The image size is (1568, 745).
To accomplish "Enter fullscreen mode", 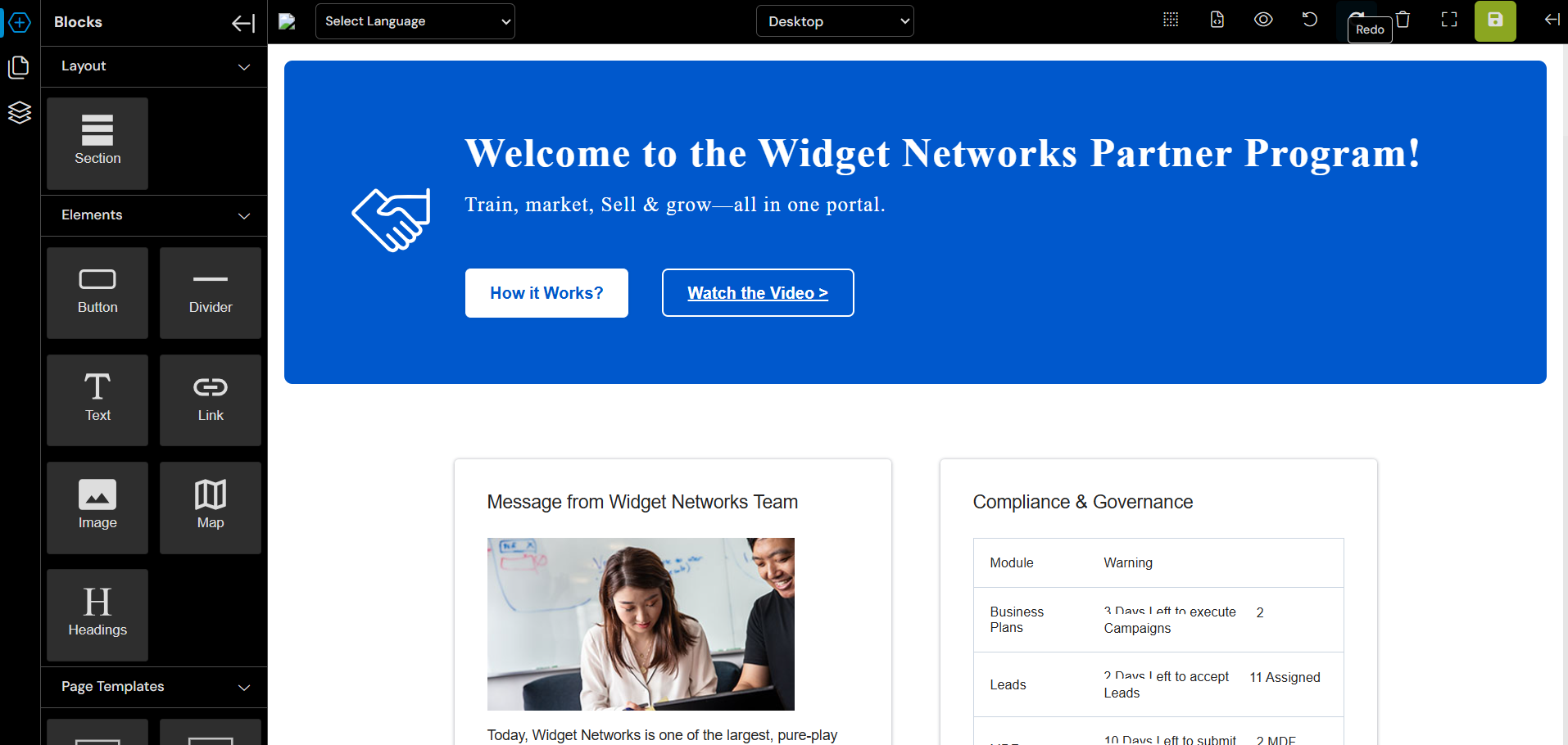I will coord(1449,20).
